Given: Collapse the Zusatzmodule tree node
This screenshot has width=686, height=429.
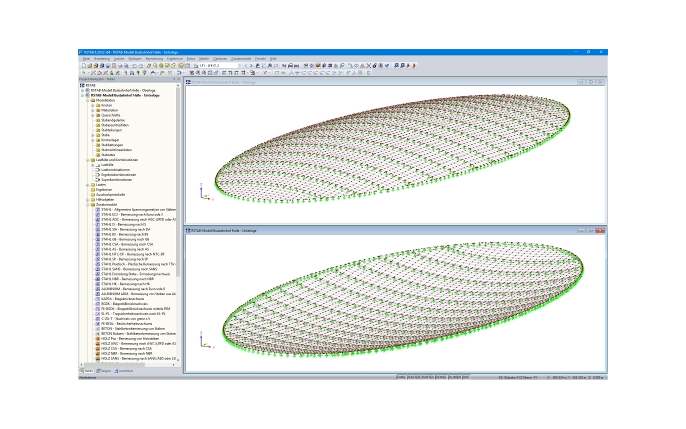Looking at the screenshot, I should [88, 204].
